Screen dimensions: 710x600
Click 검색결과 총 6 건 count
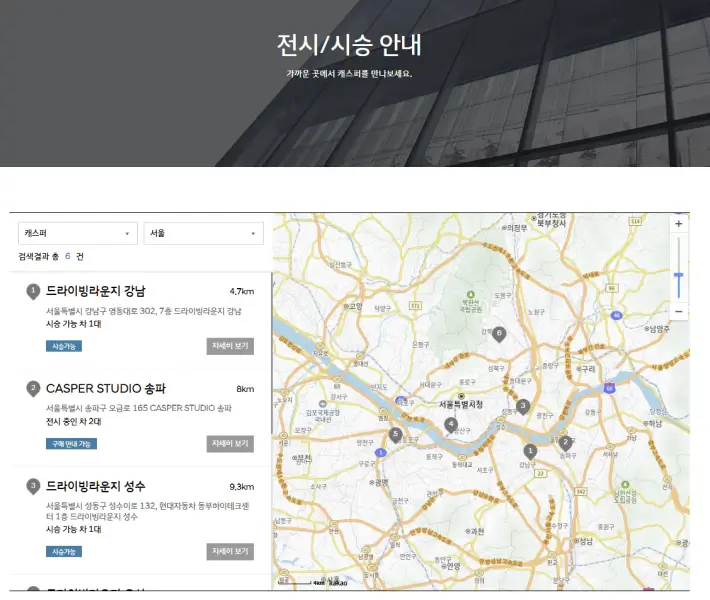tap(51, 256)
